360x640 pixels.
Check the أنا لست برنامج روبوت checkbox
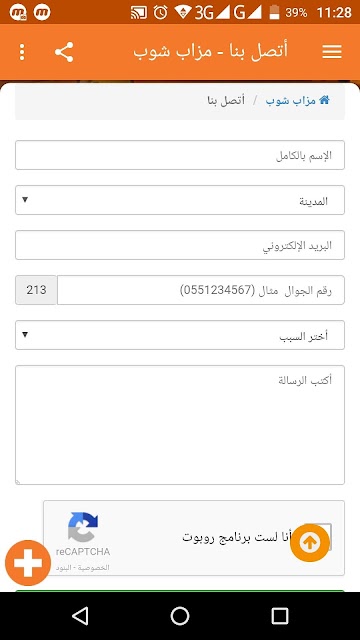tap(319, 537)
